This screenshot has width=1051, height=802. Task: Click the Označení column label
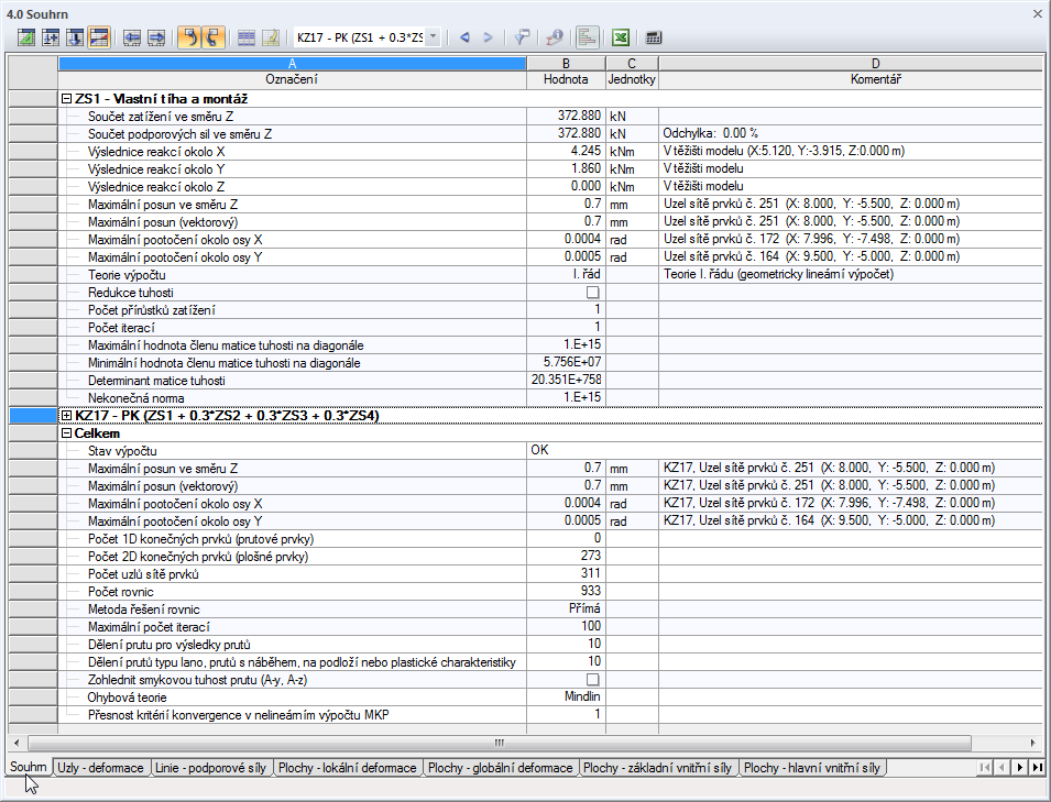click(292, 79)
